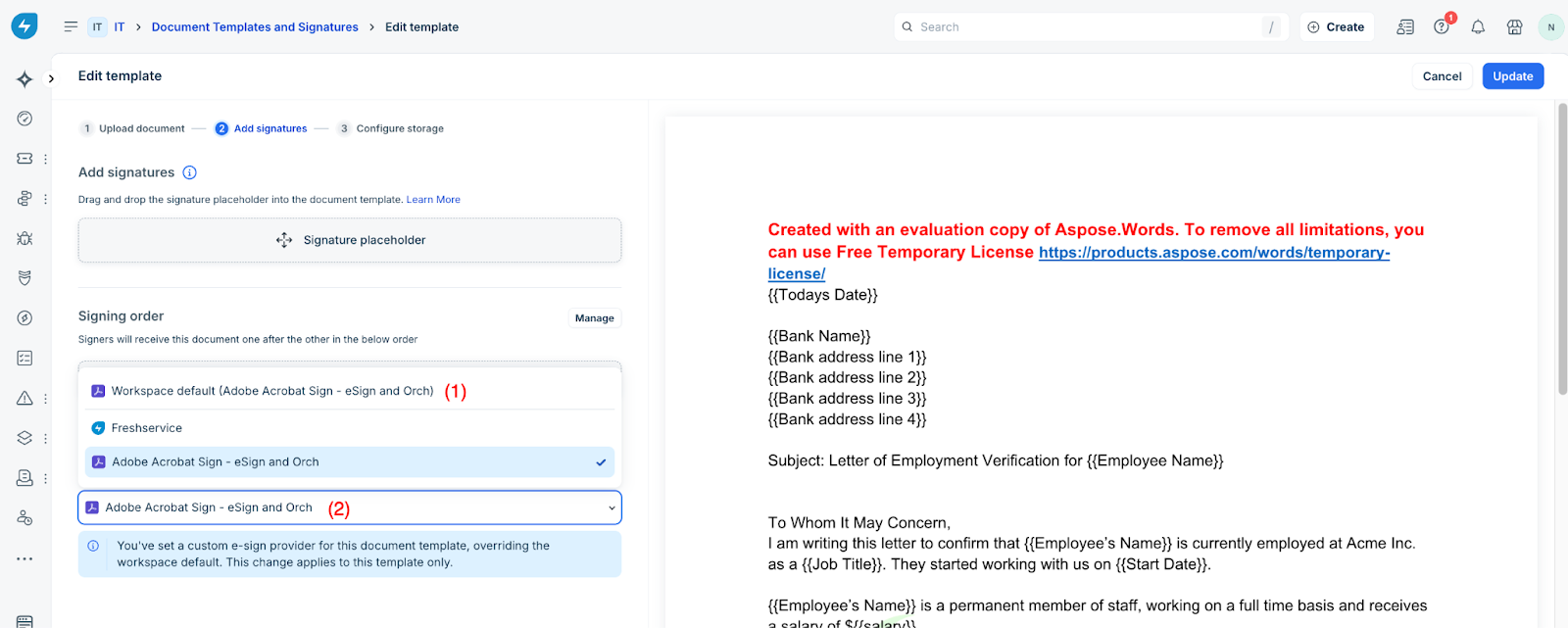Open the stacked layers assets icon
The height and width of the screenshot is (628, 1568).
click(24, 438)
